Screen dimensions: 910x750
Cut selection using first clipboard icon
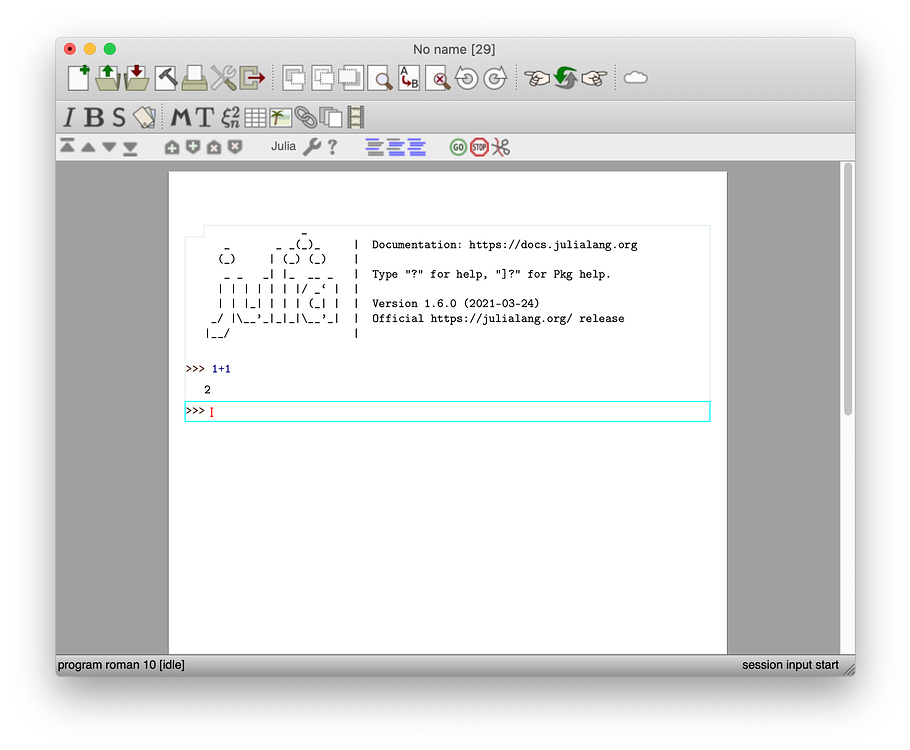tap(294, 78)
